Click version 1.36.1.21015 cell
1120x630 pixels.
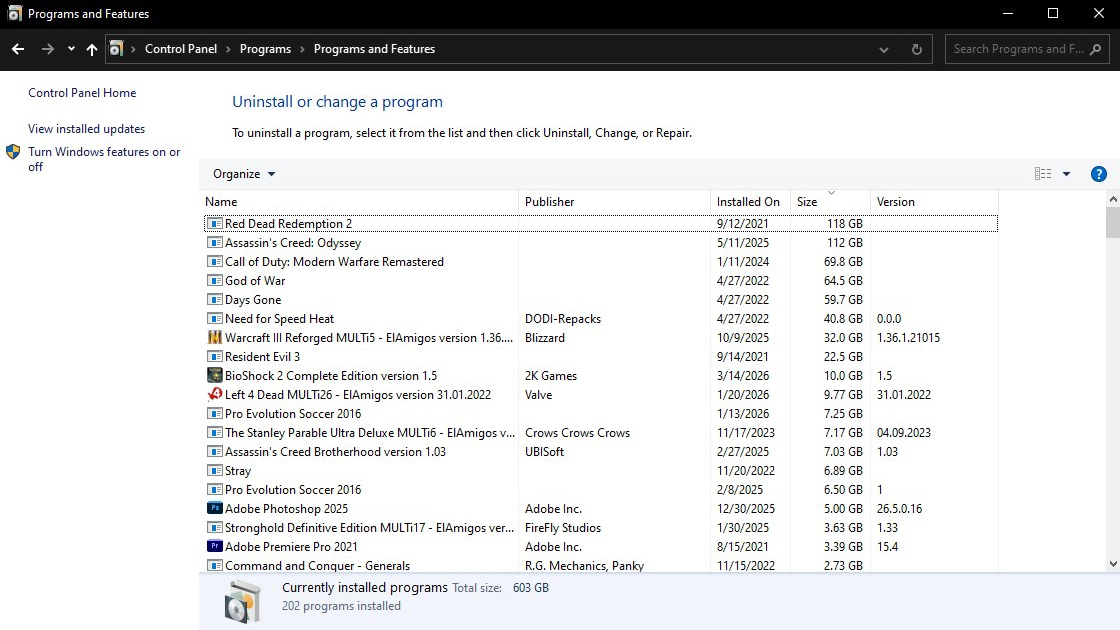909,337
